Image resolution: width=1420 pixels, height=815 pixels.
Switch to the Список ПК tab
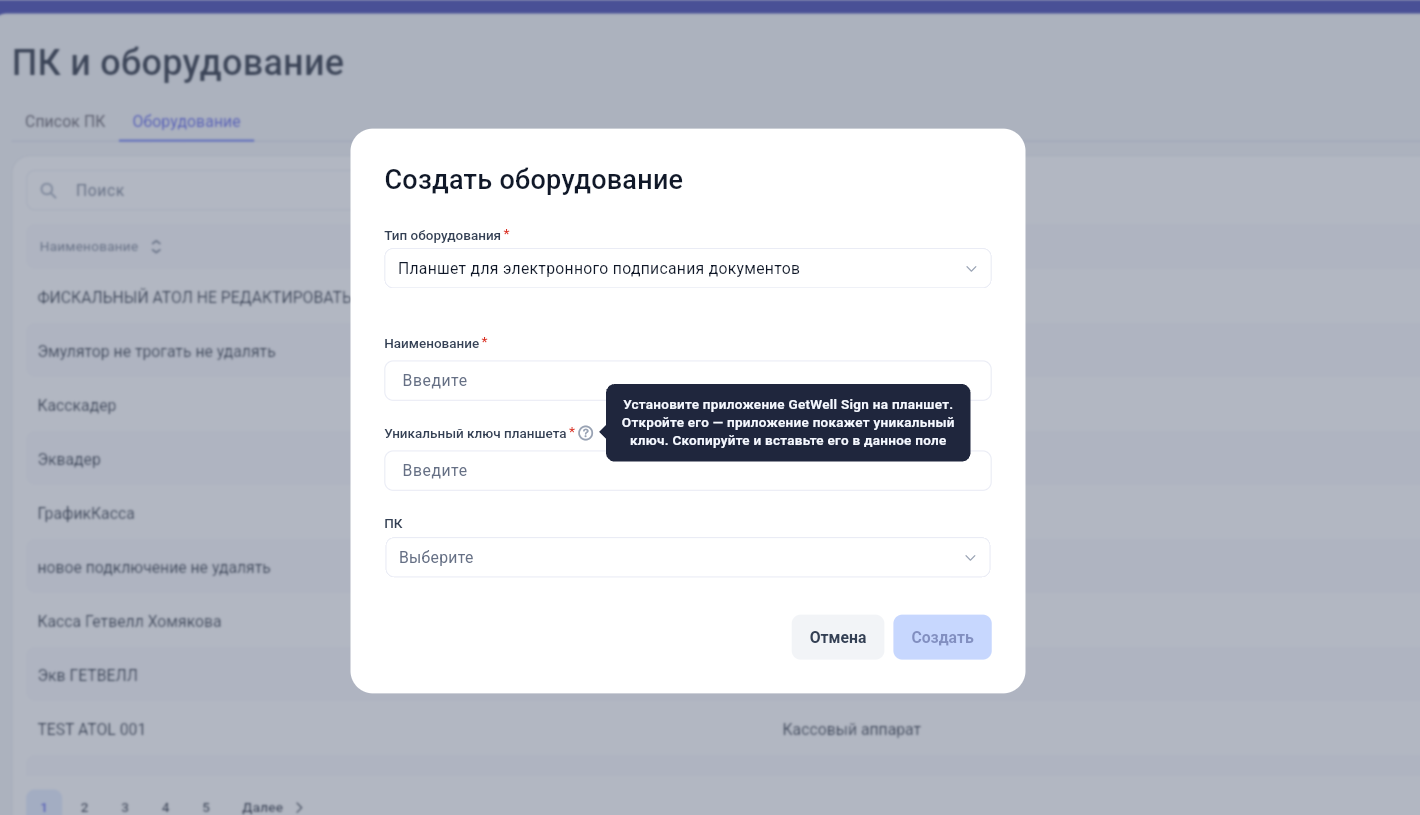(x=65, y=121)
